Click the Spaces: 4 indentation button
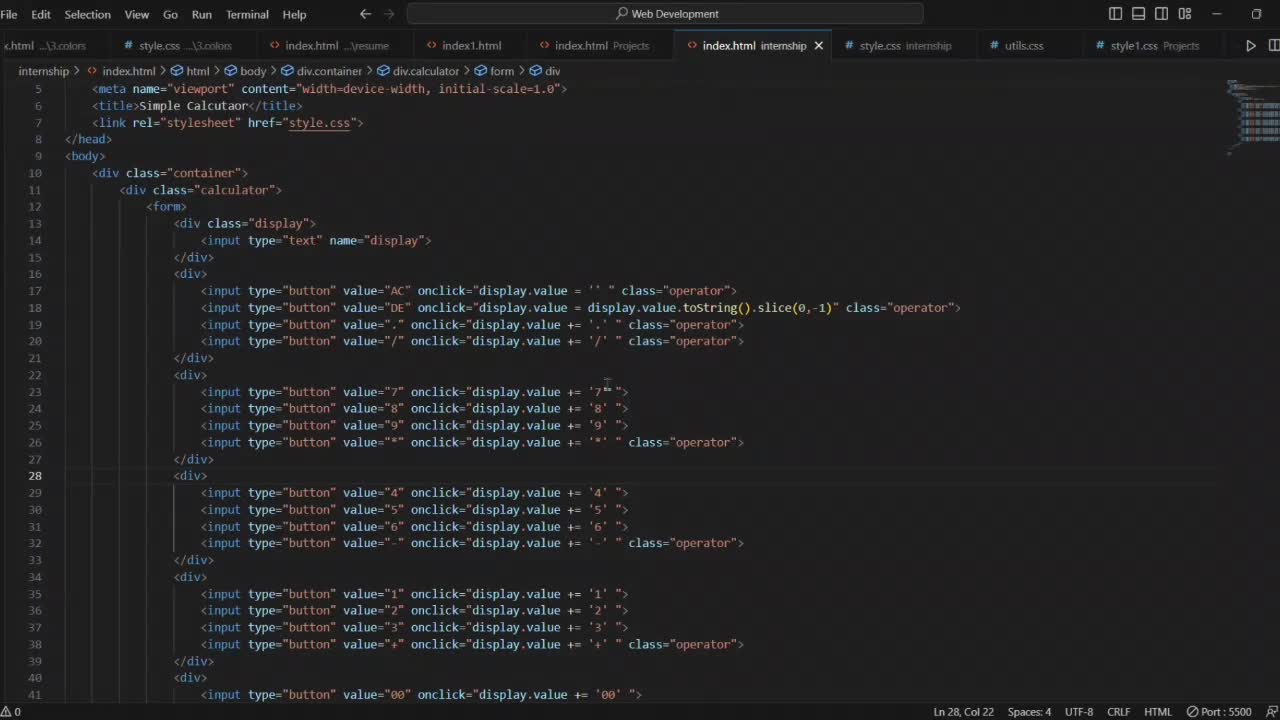 pos(1029,712)
